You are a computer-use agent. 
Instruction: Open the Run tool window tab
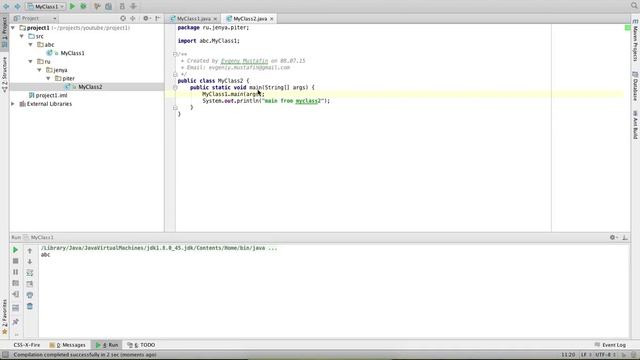coord(107,345)
